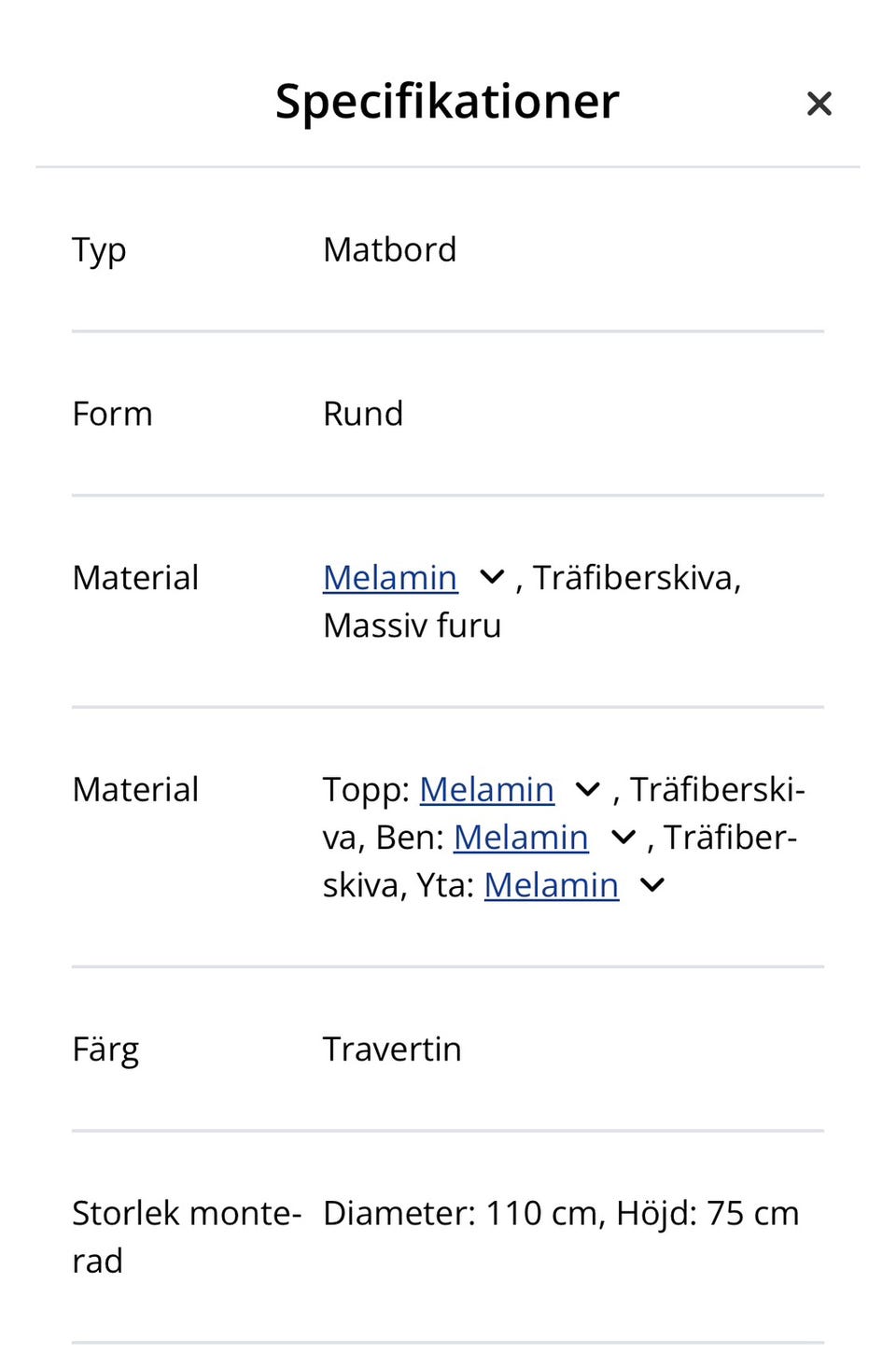Open the Melamin link after Yta

point(551,885)
